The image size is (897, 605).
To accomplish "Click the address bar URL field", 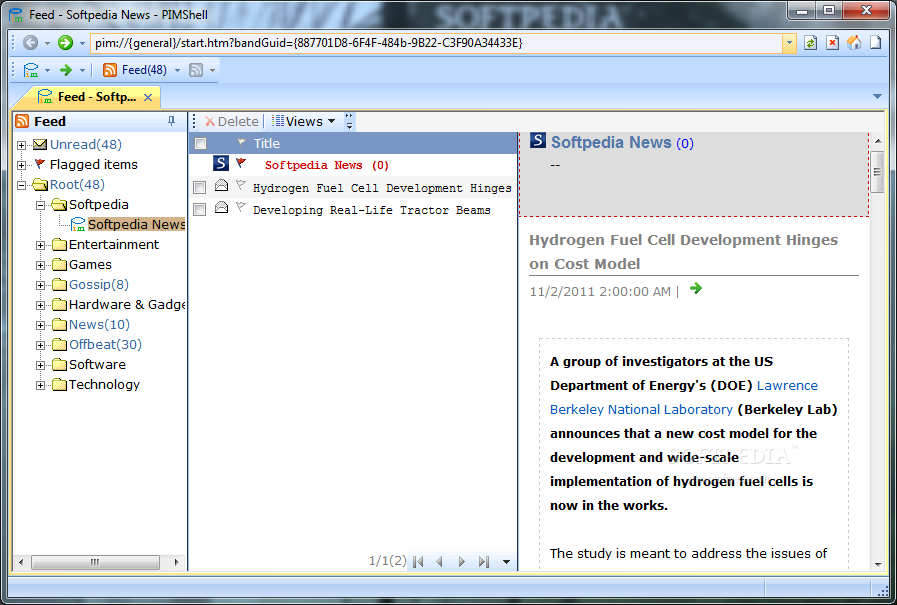I will coord(436,43).
